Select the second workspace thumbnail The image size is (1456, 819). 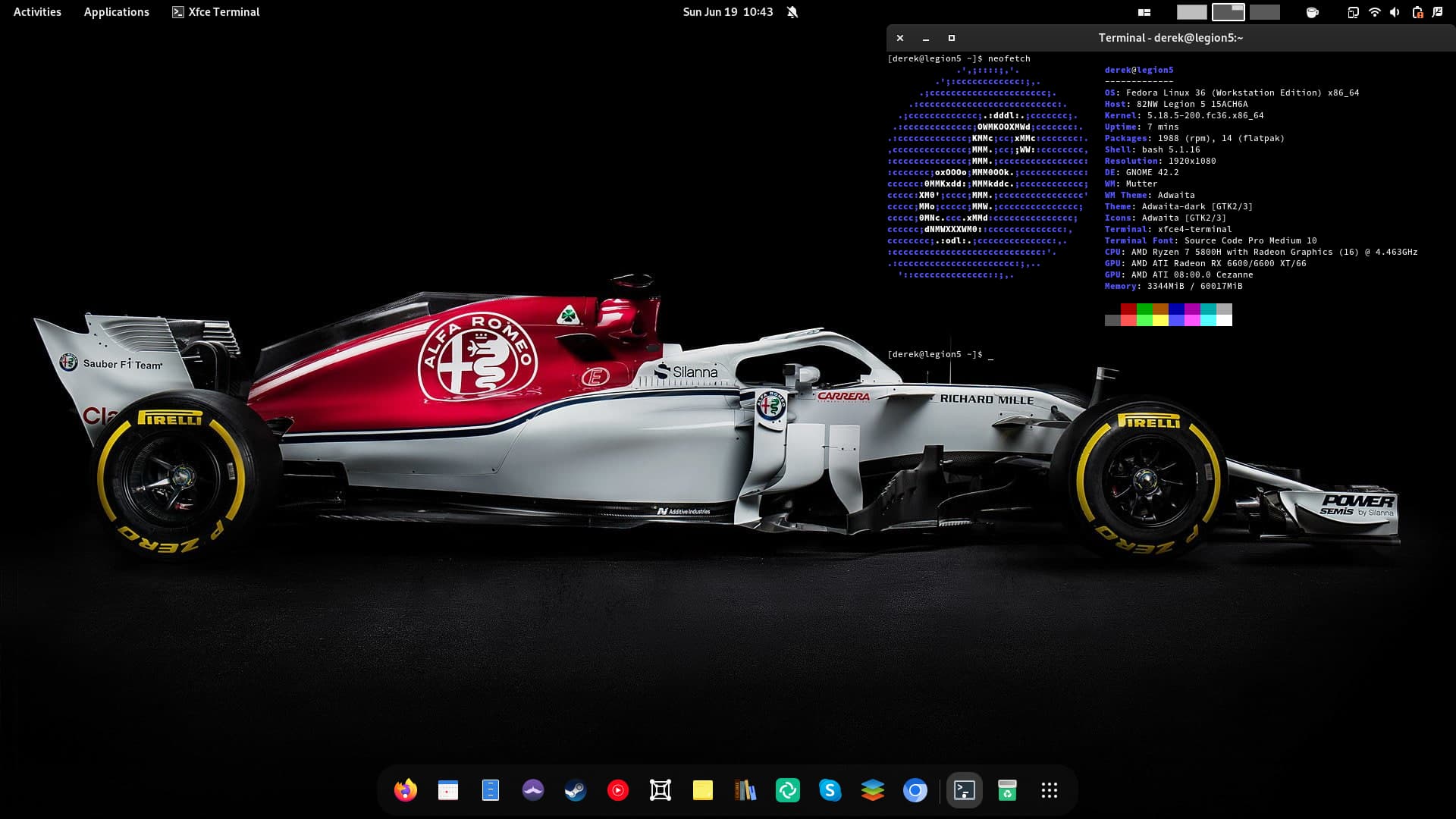point(1228,12)
